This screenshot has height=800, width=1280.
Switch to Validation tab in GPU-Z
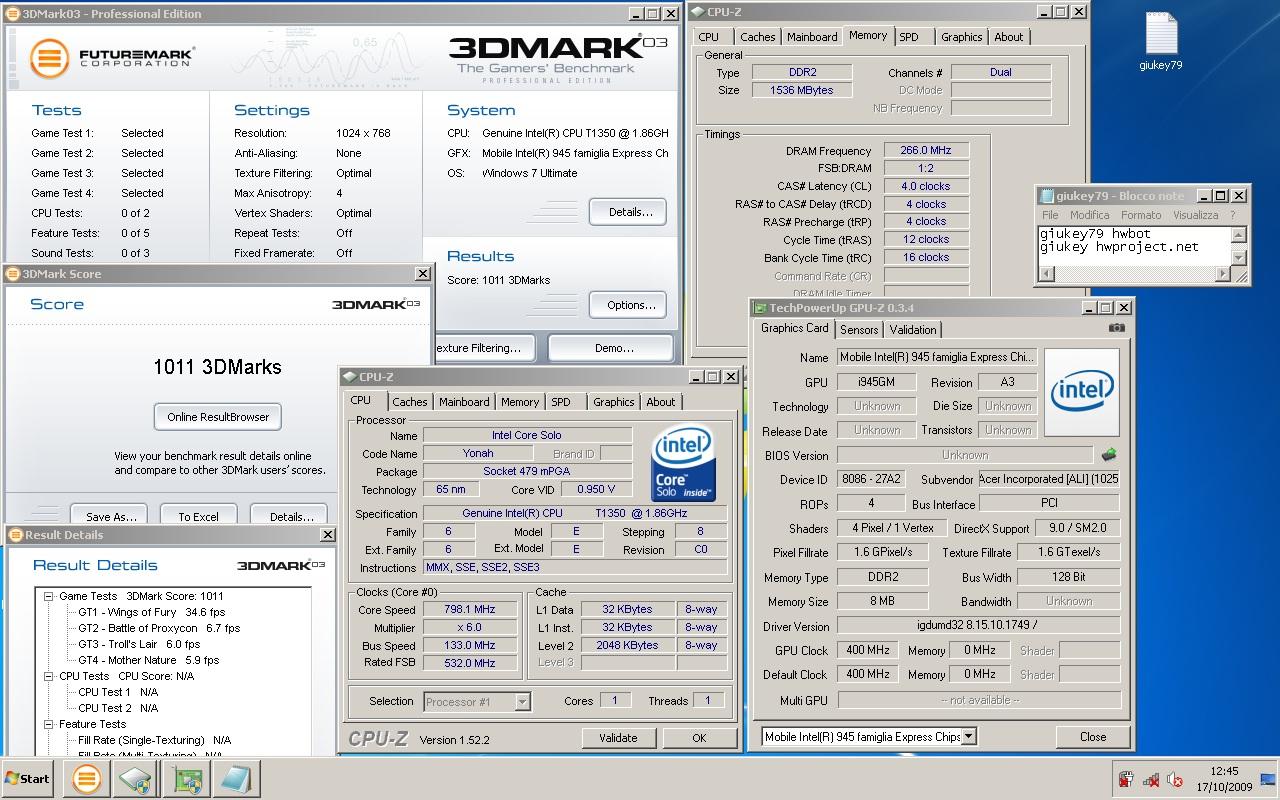[913, 330]
